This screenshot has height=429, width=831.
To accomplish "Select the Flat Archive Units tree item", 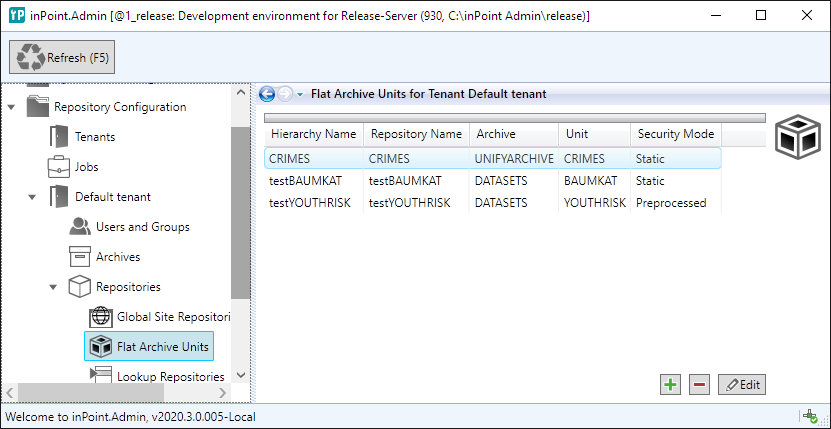I will pyautogui.click(x=148, y=346).
